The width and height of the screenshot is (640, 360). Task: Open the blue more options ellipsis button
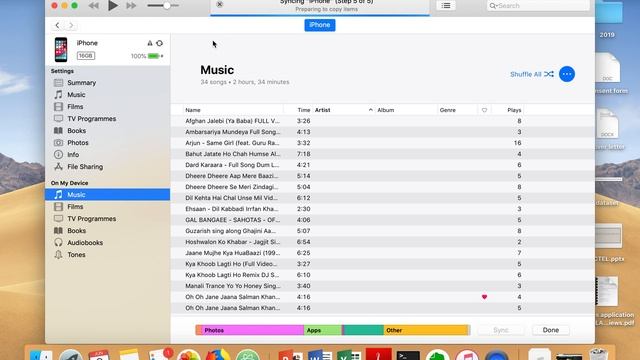point(567,74)
